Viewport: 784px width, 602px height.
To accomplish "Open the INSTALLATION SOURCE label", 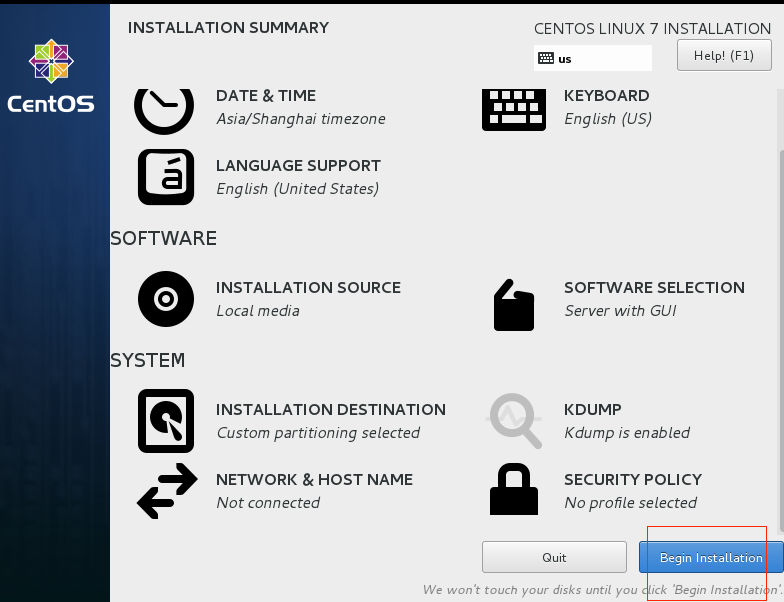I will pyautogui.click(x=308, y=288).
